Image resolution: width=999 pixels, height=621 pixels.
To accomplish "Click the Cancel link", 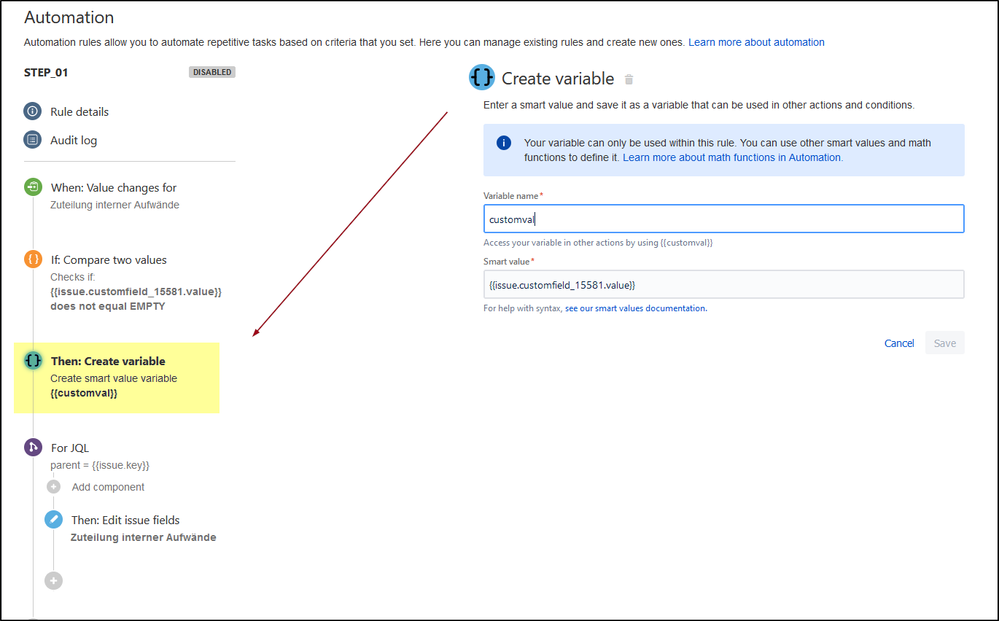I will [899, 343].
